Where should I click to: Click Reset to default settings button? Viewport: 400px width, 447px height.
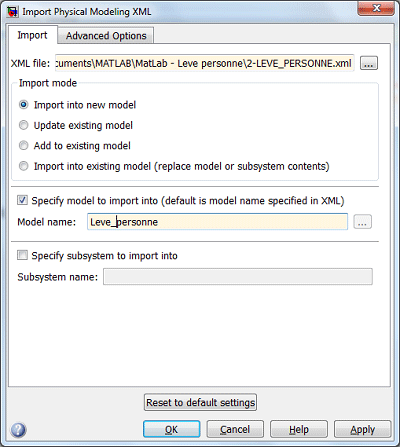coord(200,402)
